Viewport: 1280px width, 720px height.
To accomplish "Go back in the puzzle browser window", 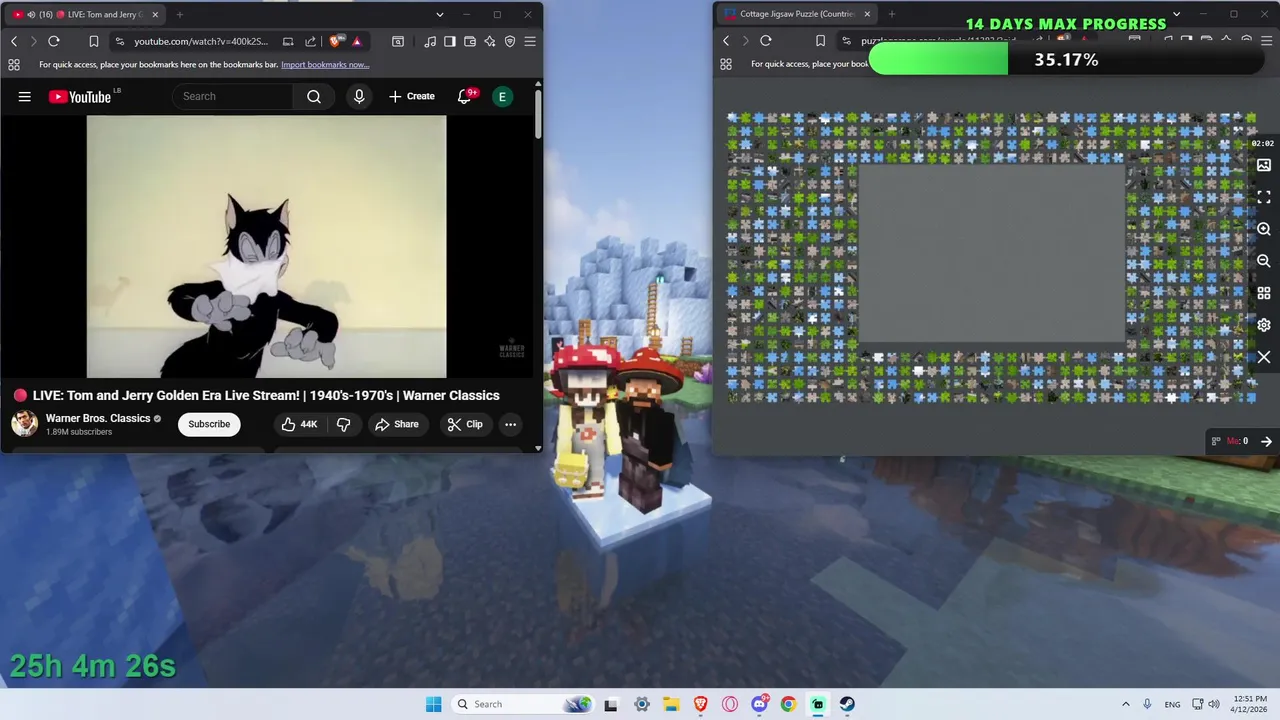I will [x=726, y=41].
